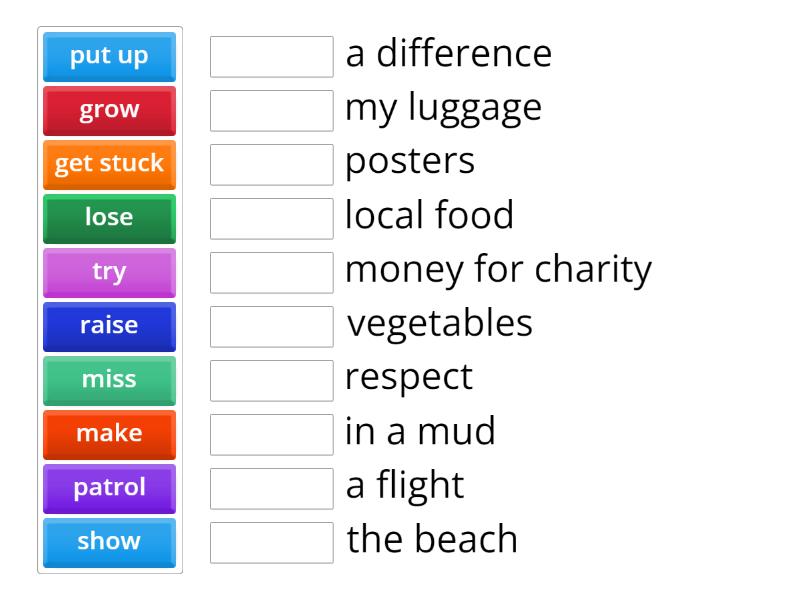The width and height of the screenshot is (800, 600).
Task: Choose the blue 'raise' tile
Action: [109, 327]
